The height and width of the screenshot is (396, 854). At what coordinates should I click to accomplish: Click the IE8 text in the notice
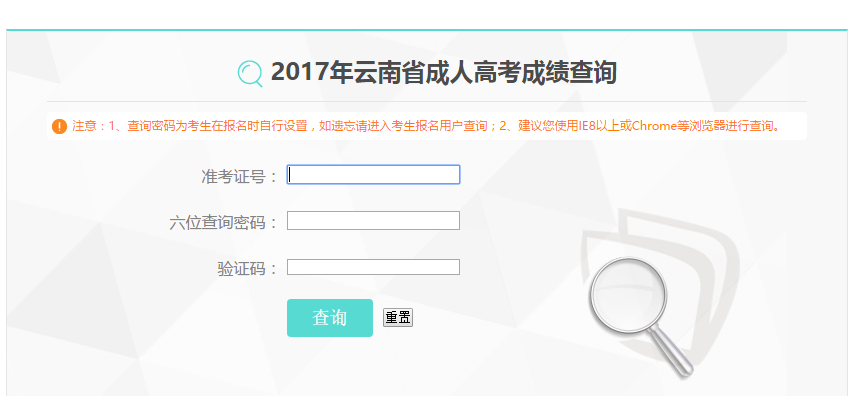point(588,126)
